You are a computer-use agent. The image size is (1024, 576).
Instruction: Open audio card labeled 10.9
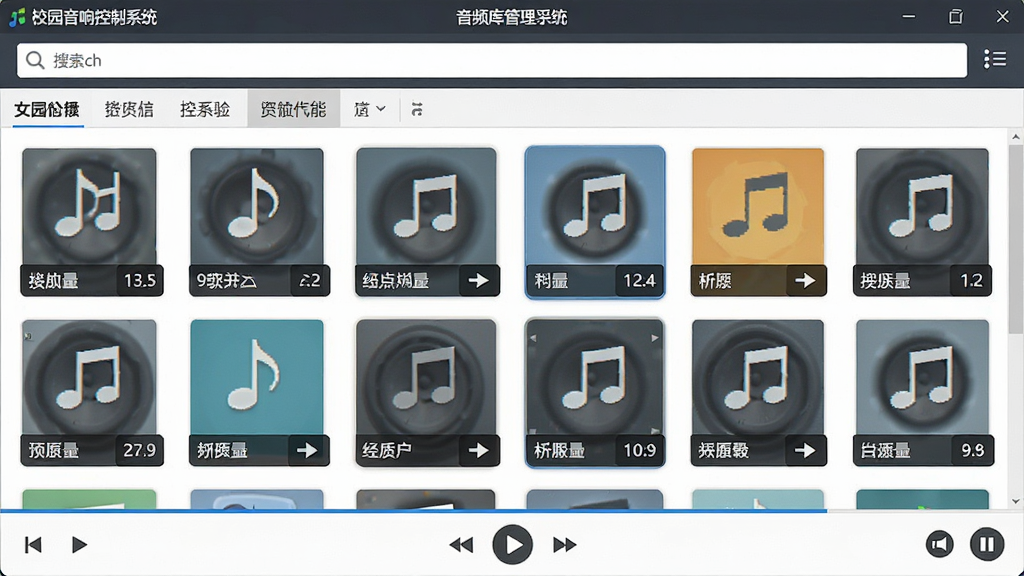click(x=595, y=392)
